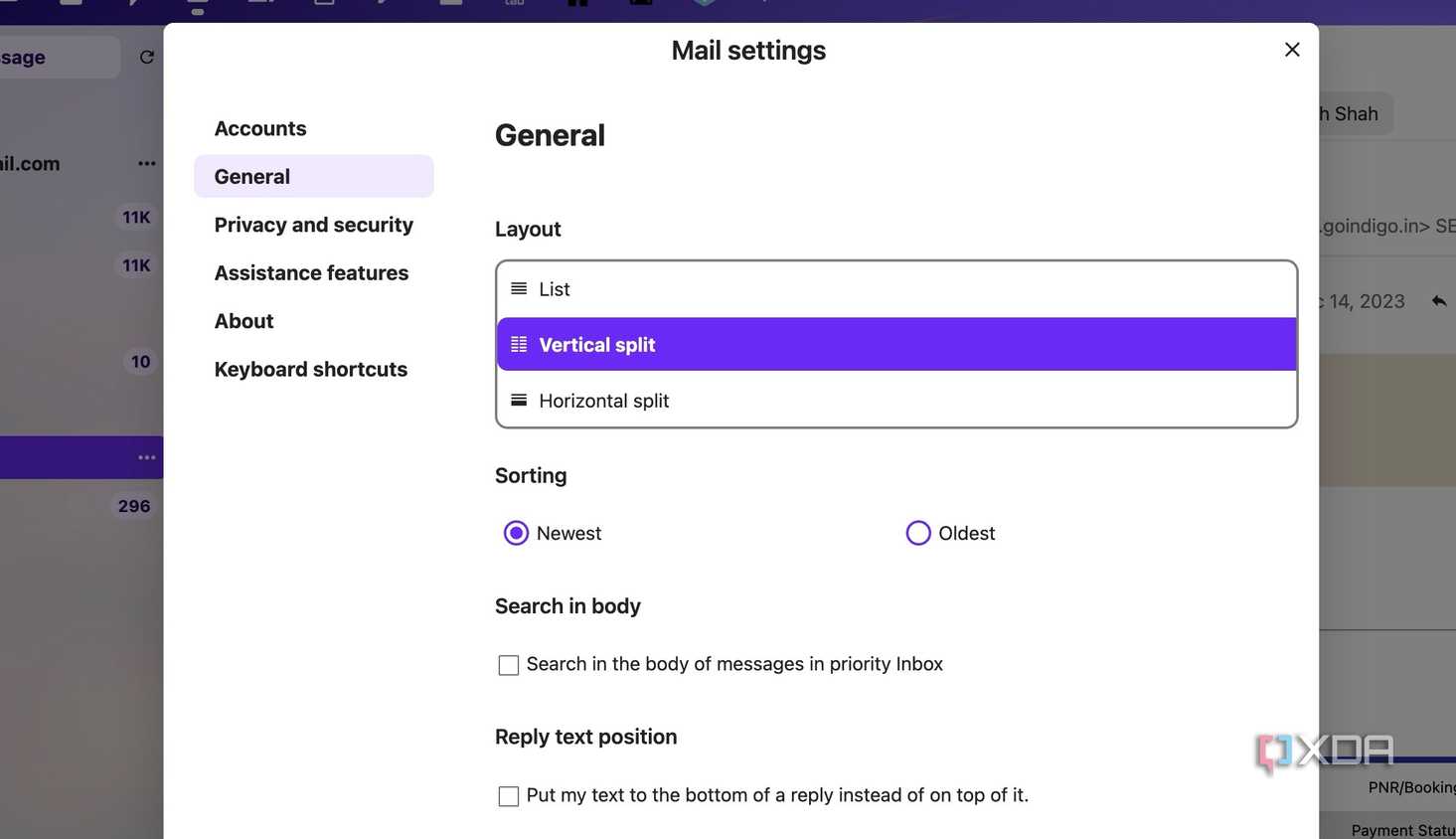
Task: Choose the Horizontal split layout option
Action: [896, 401]
